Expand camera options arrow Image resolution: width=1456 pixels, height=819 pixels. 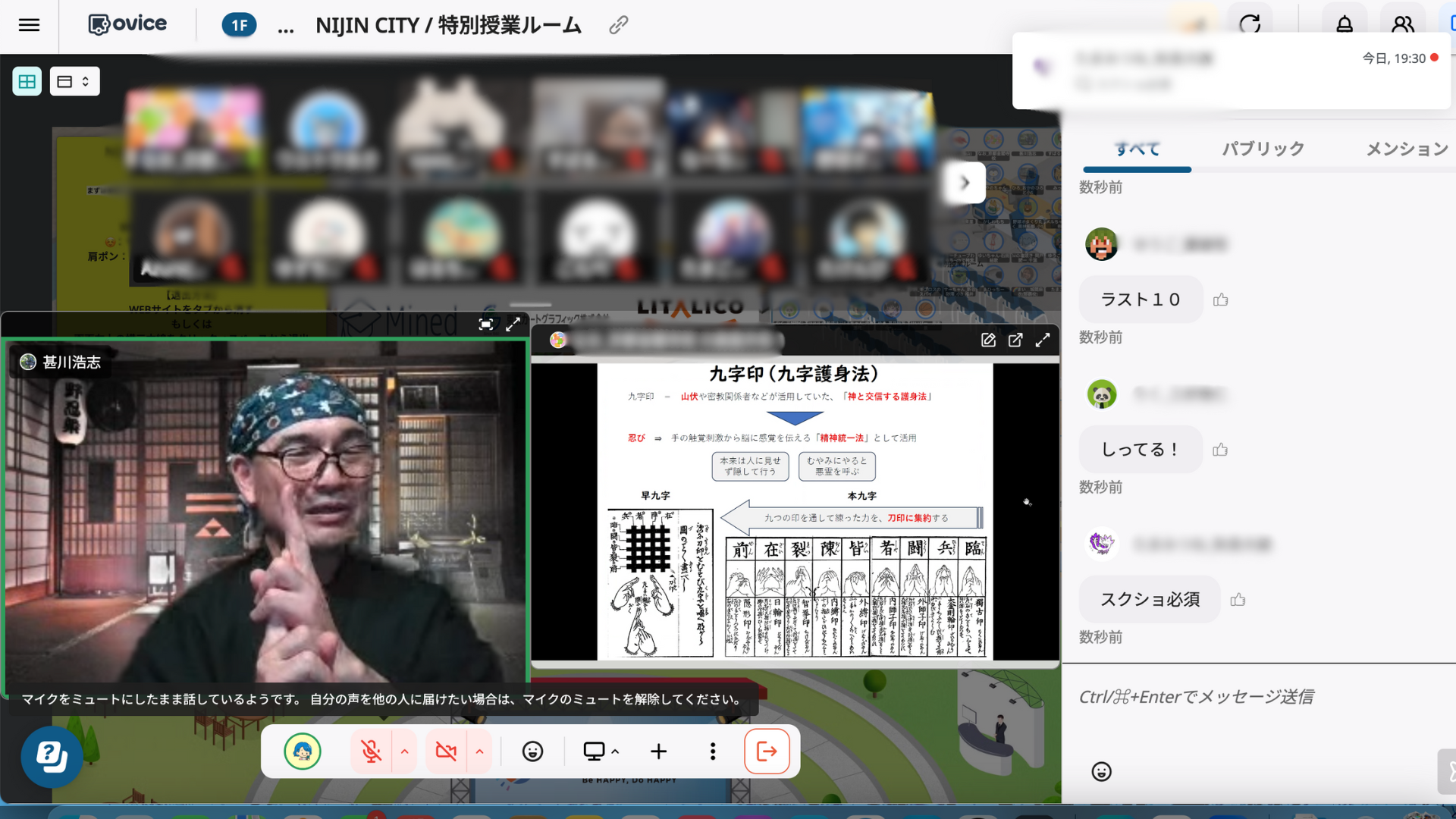click(x=479, y=752)
